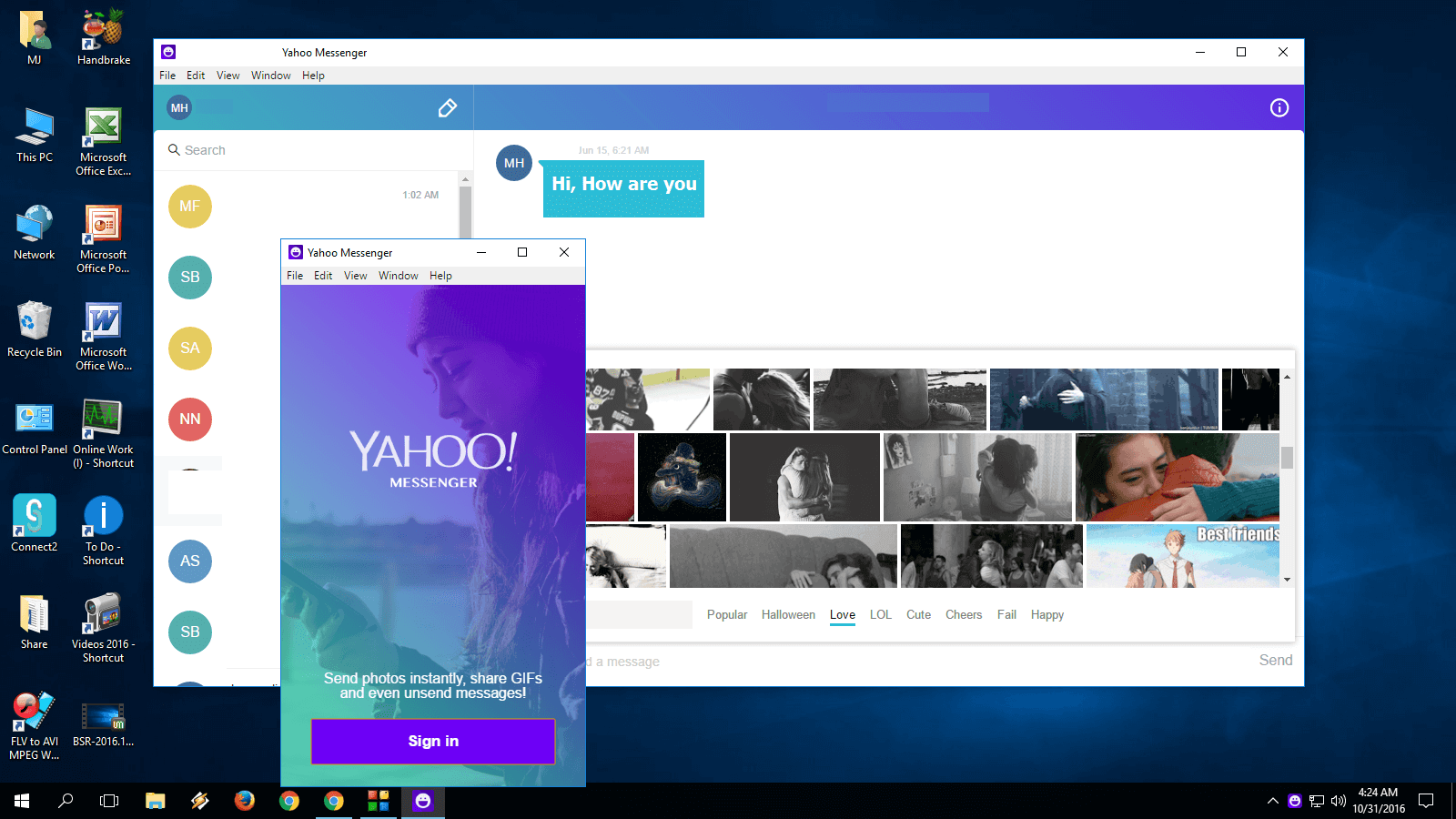Select the LOL GIF category tab
1456x819 pixels.
880,615
